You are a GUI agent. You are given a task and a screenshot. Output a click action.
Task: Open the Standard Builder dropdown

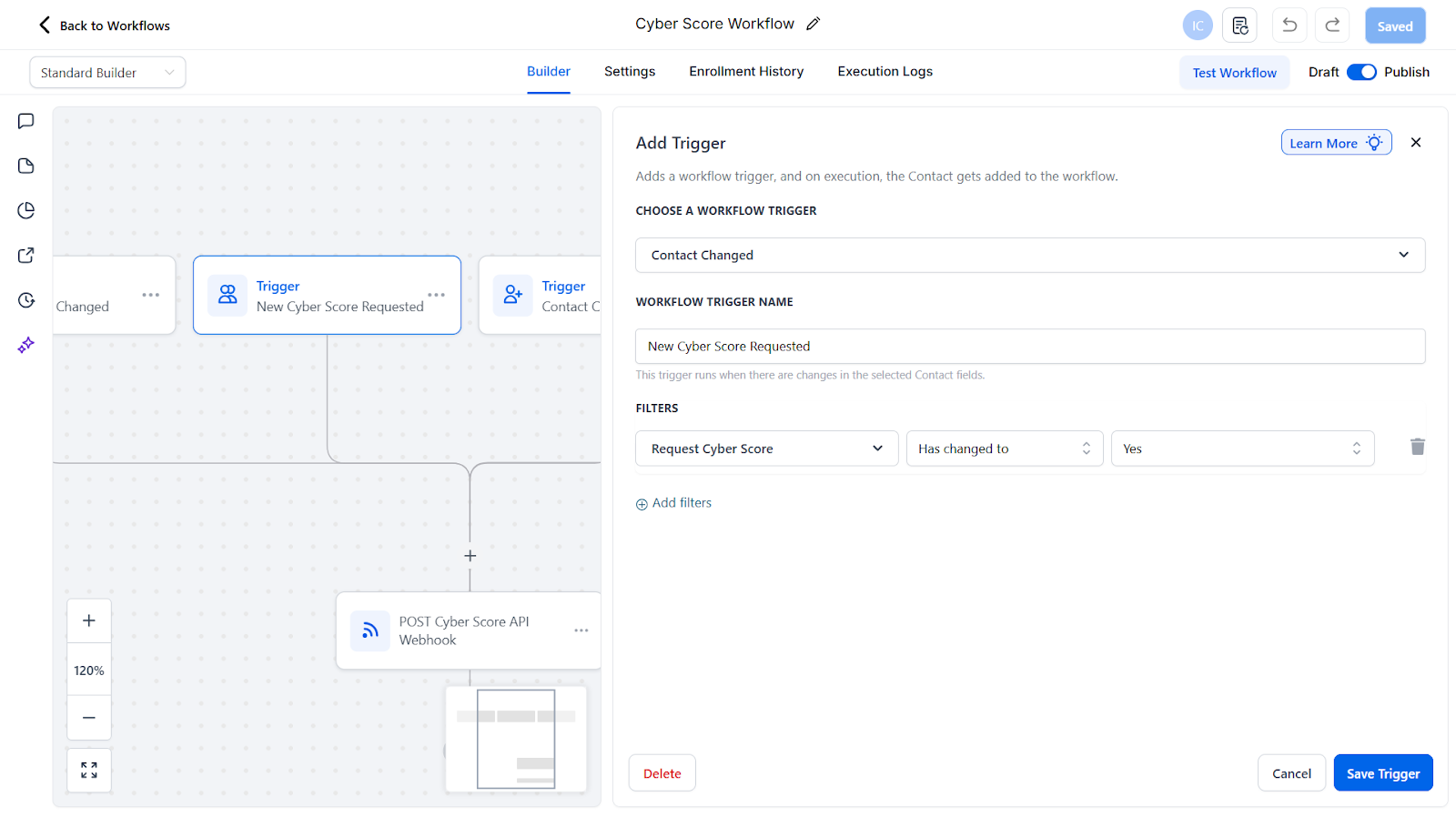click(x=107, y=73)
